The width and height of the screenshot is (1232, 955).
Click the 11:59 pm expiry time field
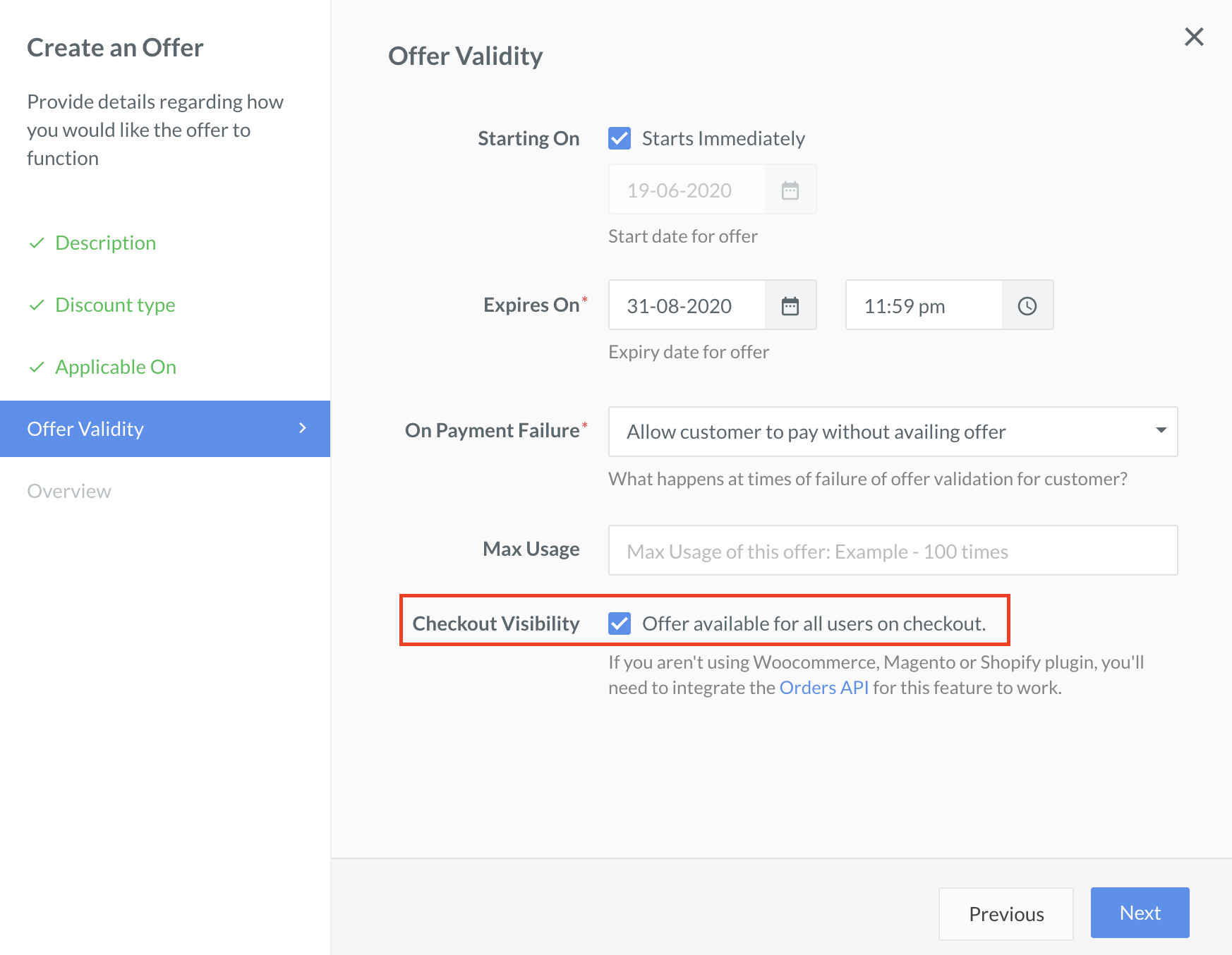tap(924, 305)
